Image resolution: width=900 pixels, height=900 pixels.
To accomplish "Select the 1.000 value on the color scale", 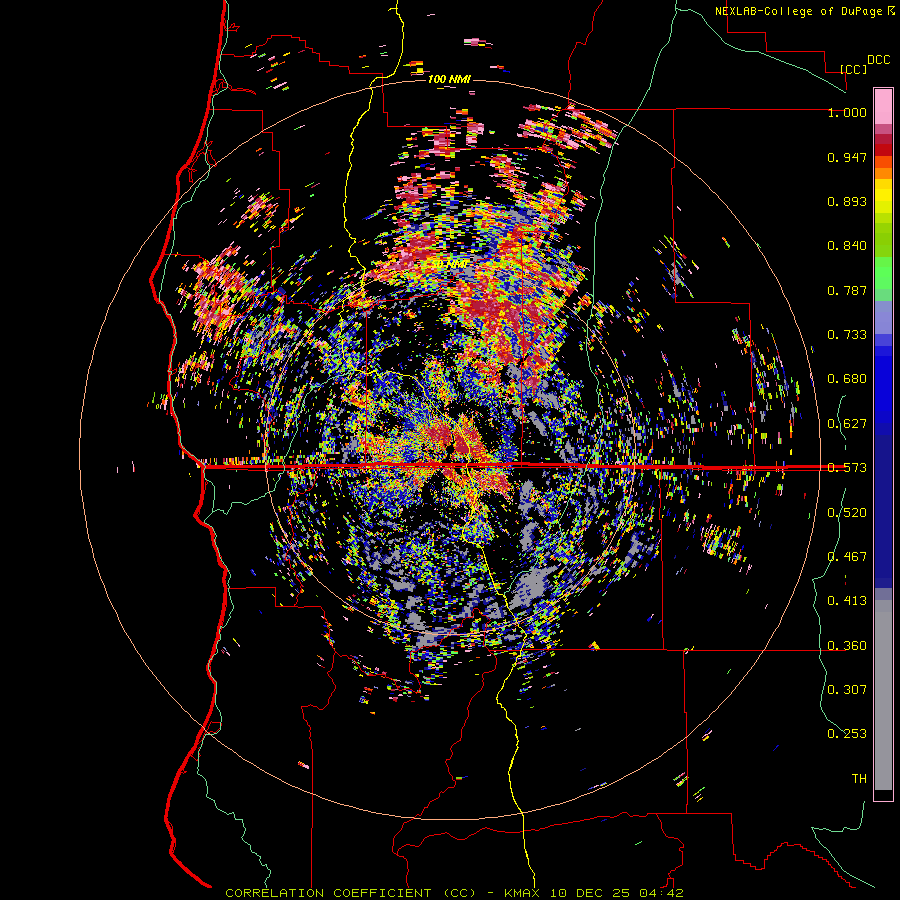I will point(847,112).
